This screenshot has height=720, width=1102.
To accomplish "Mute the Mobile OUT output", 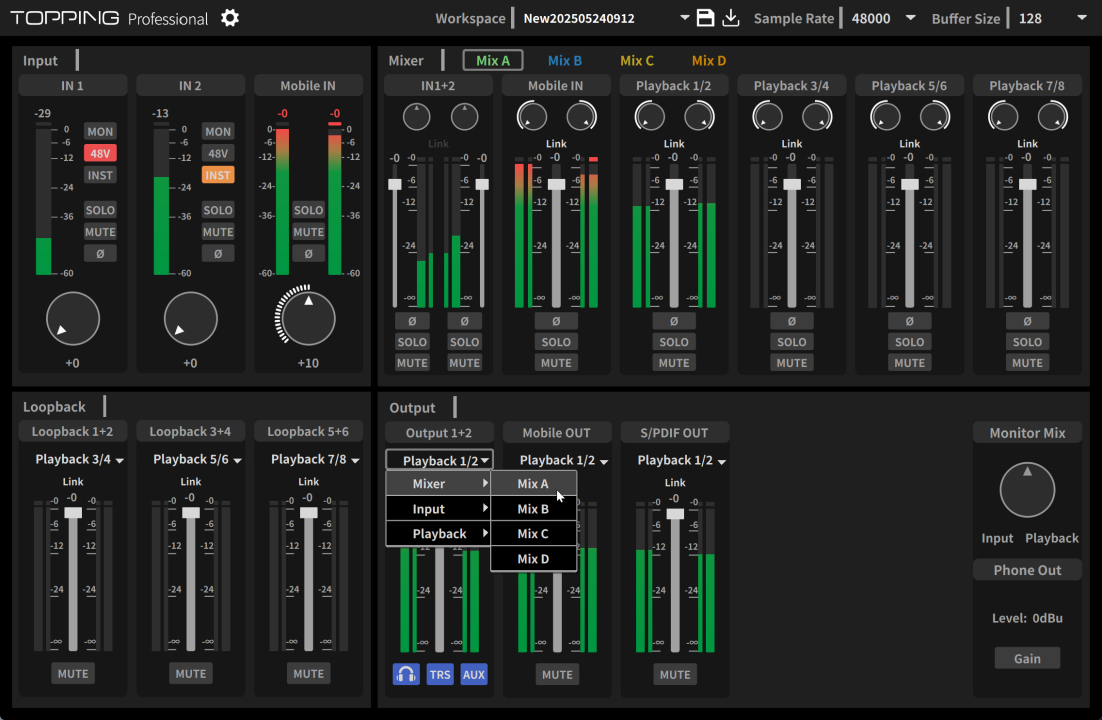I will pos(557,674).
